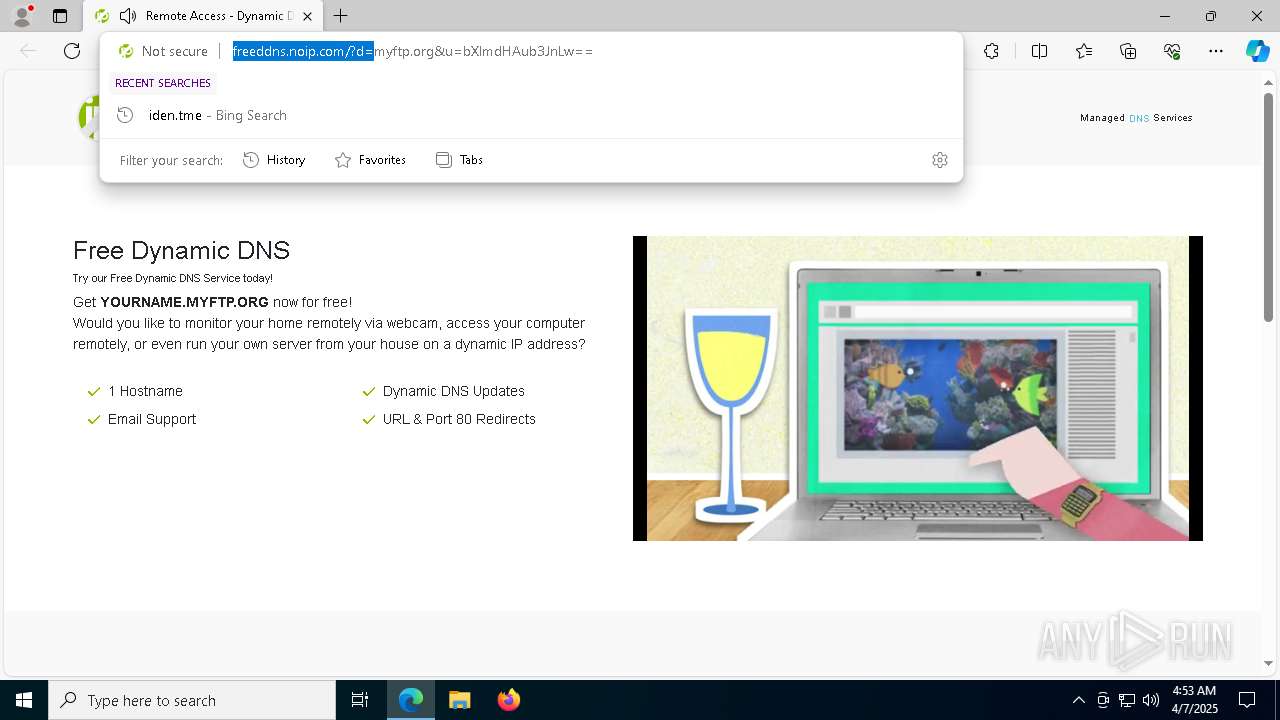Open the Copilot icon

click(1257, 51)
